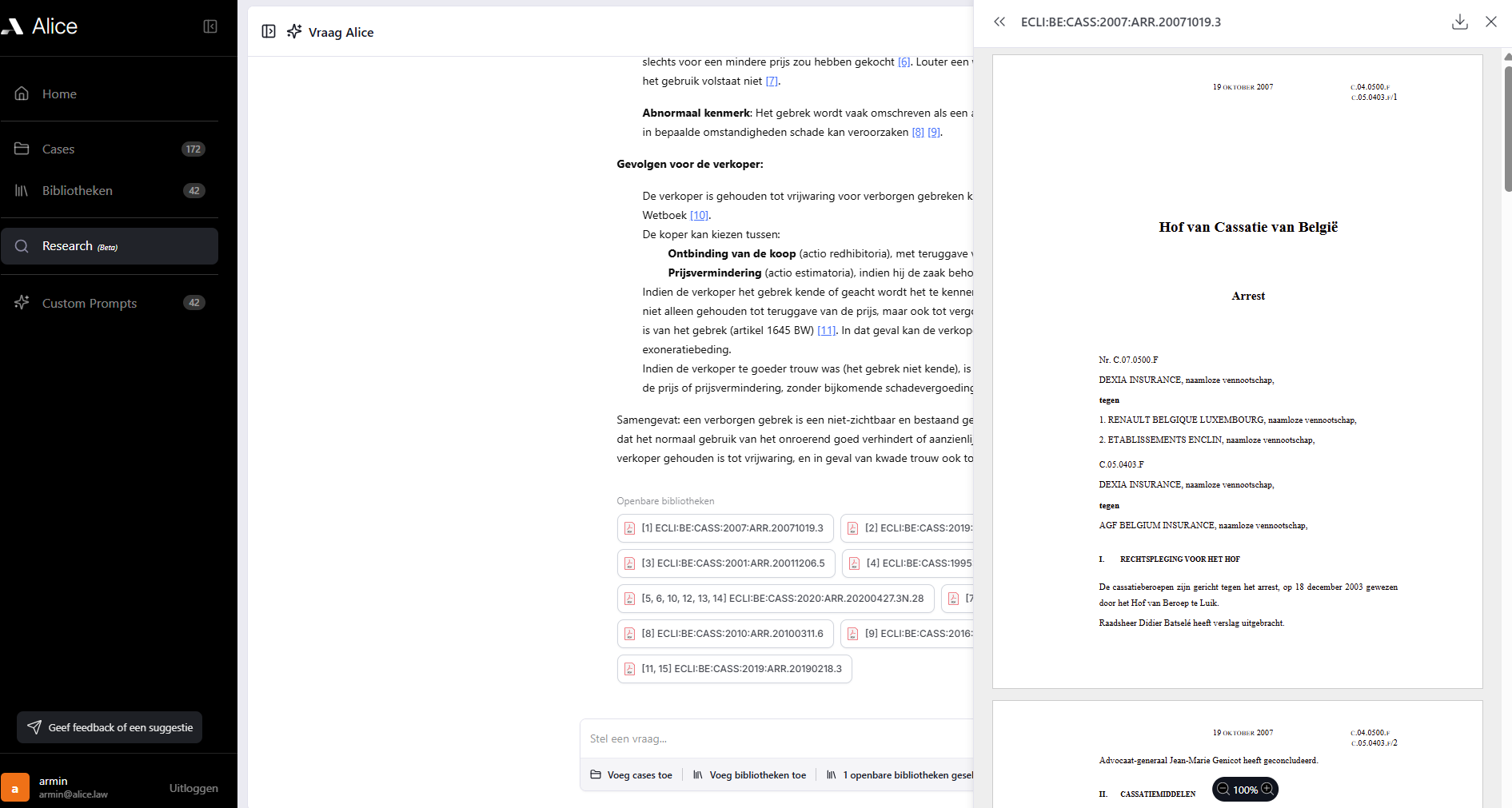Click Voeg cases toe
The height and width of the screenshot is (808, 1512).
[x=631, y=775]
